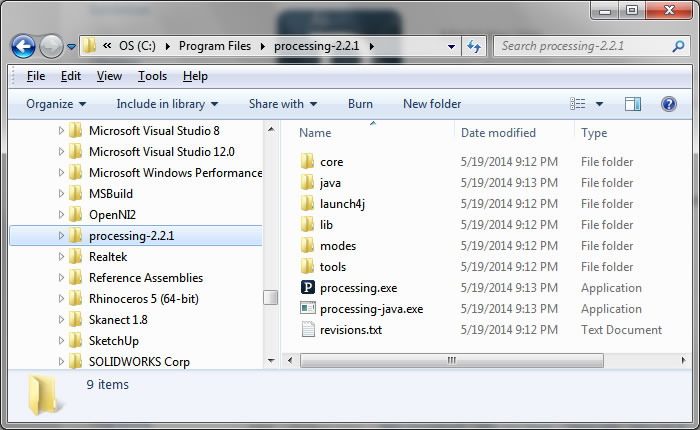The height and width of the screenshot is (430, 700).
Task: Select the SketchUp folder icon
Action: tap(75, 341)
